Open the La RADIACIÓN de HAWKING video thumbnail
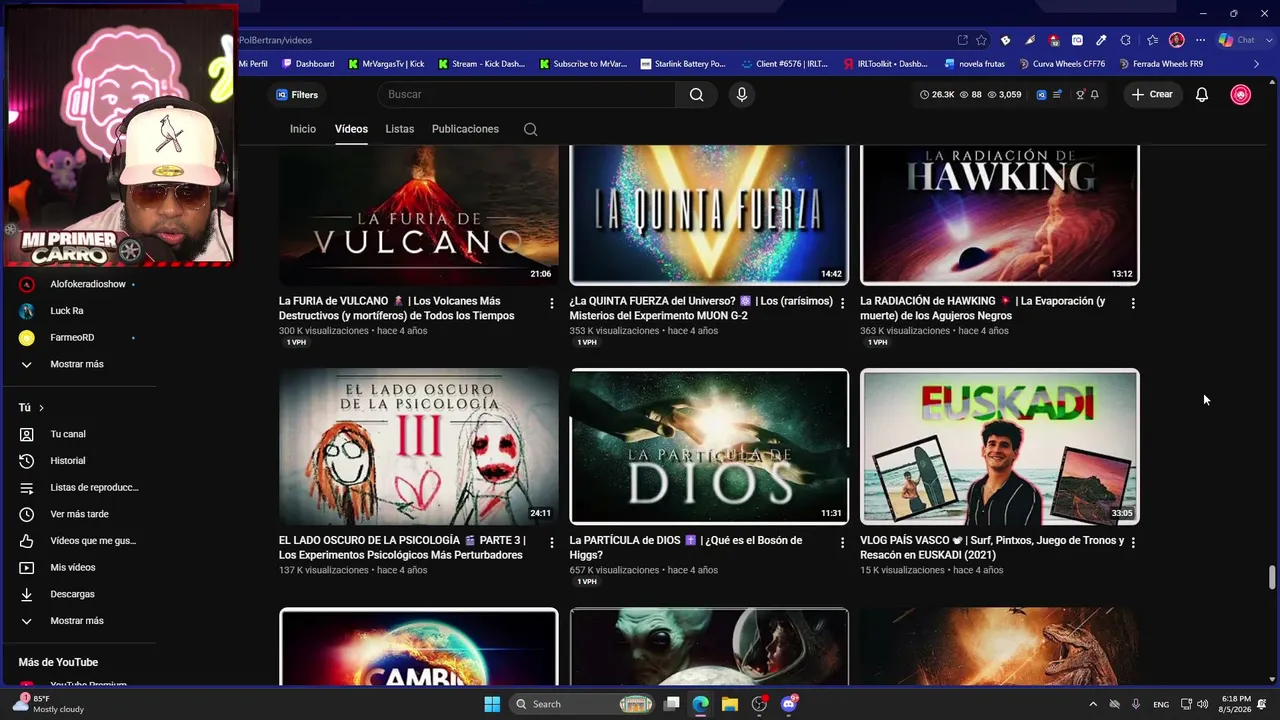 tap(1000, 215)
